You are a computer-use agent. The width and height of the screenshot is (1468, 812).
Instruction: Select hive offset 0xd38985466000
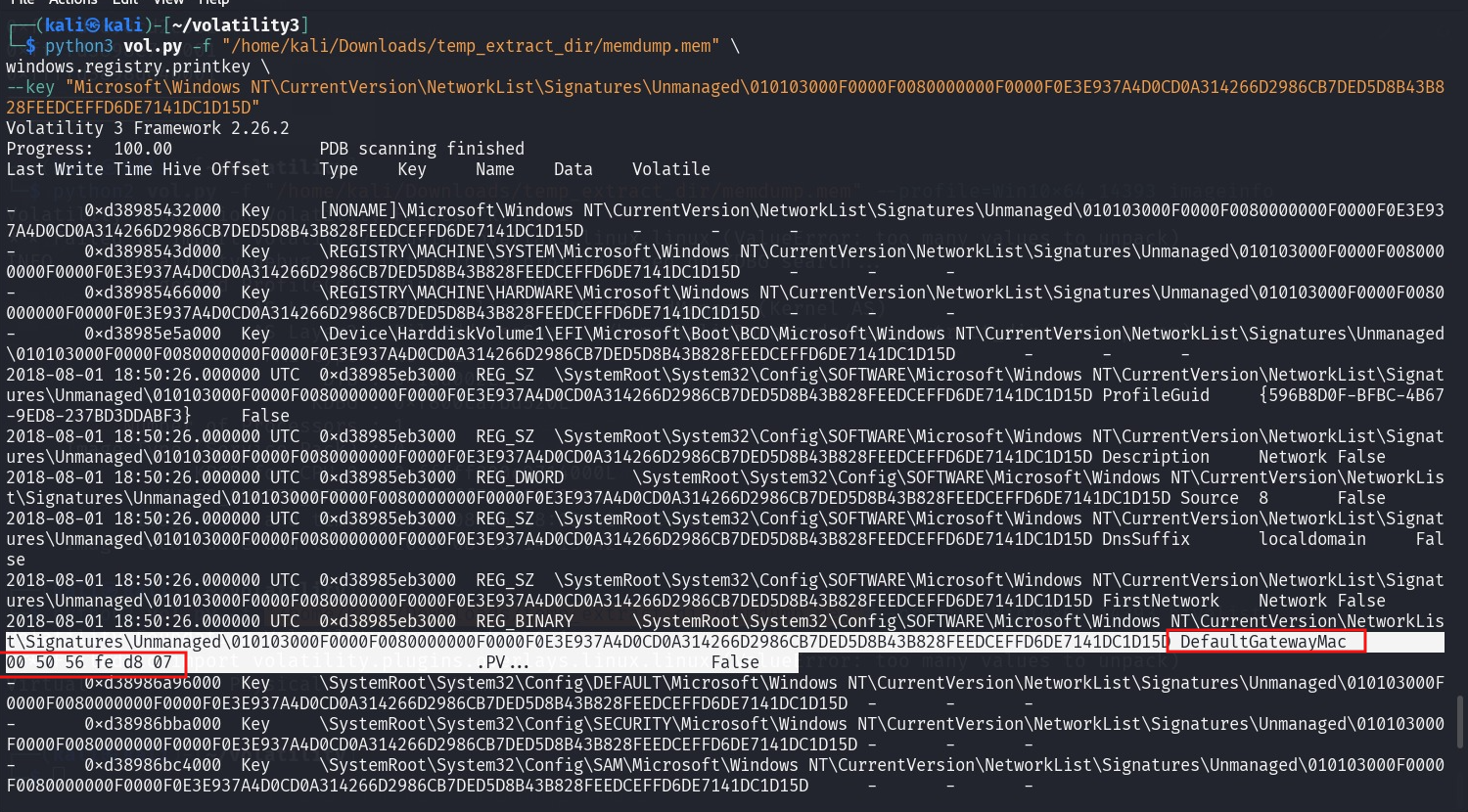(x=153, y=293)
